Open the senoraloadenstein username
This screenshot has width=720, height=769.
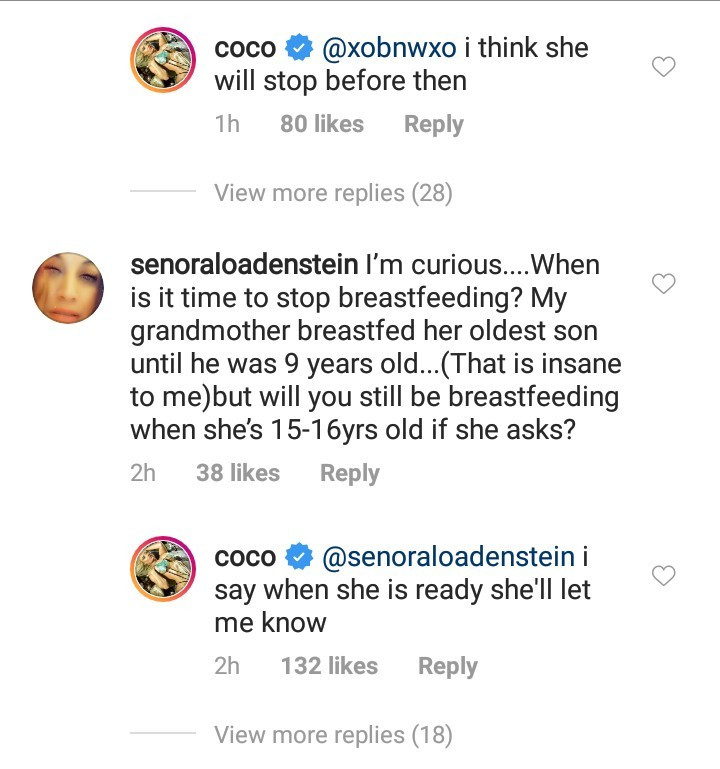[x=244, y=266]
